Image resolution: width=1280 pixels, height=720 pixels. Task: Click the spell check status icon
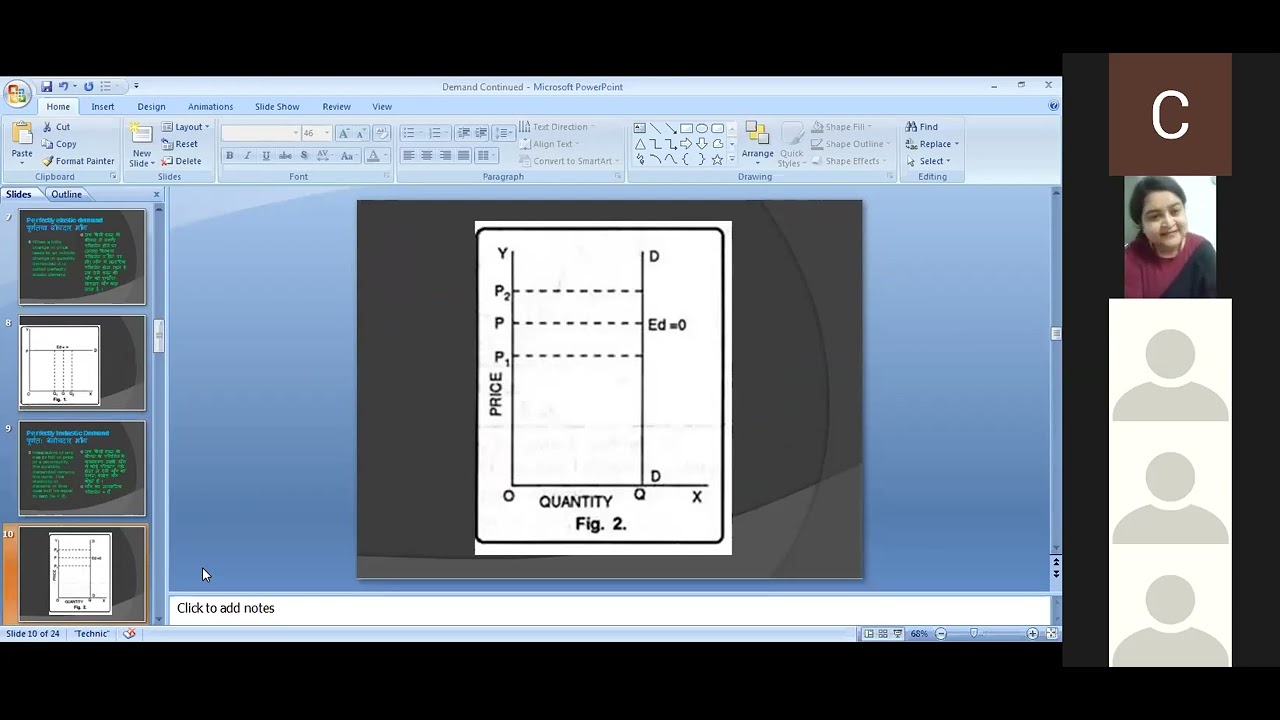click(x=129, y=634)
